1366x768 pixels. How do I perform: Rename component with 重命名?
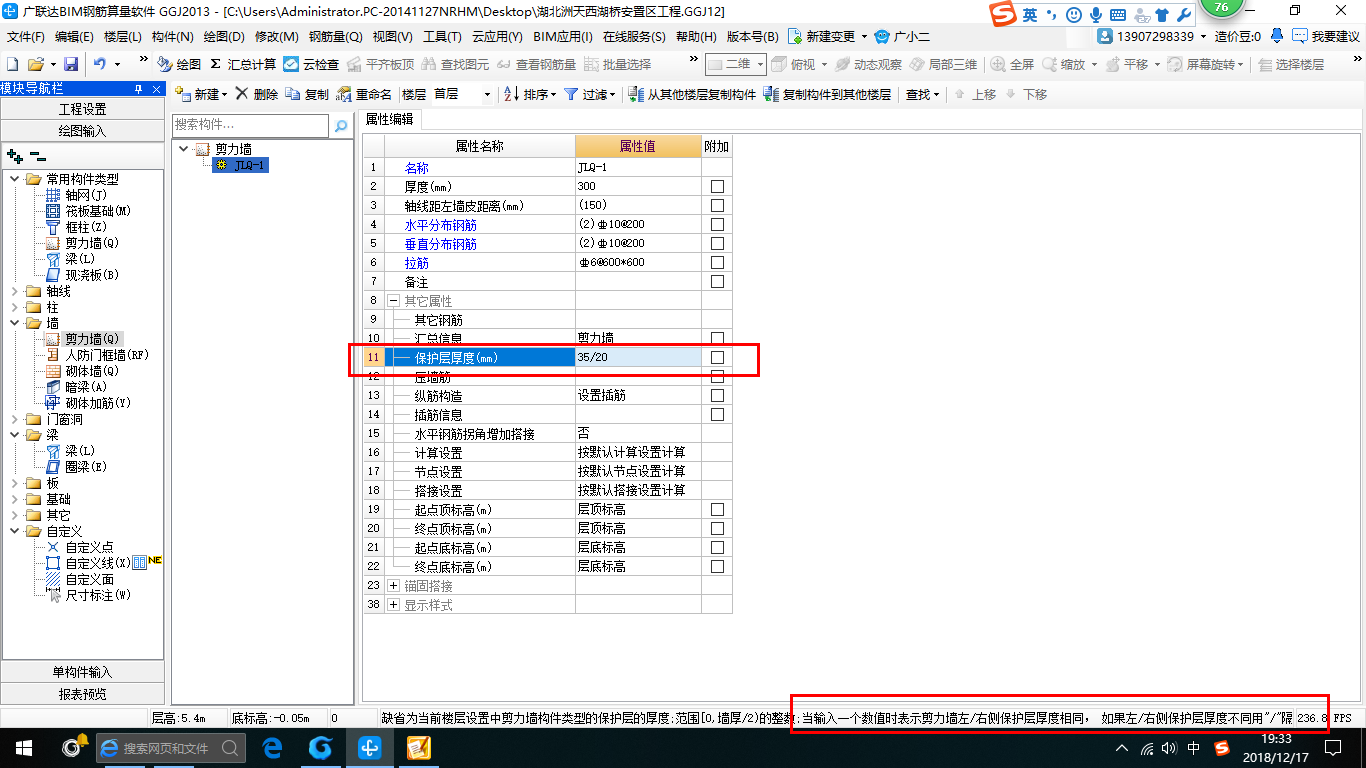click(365, 94)
